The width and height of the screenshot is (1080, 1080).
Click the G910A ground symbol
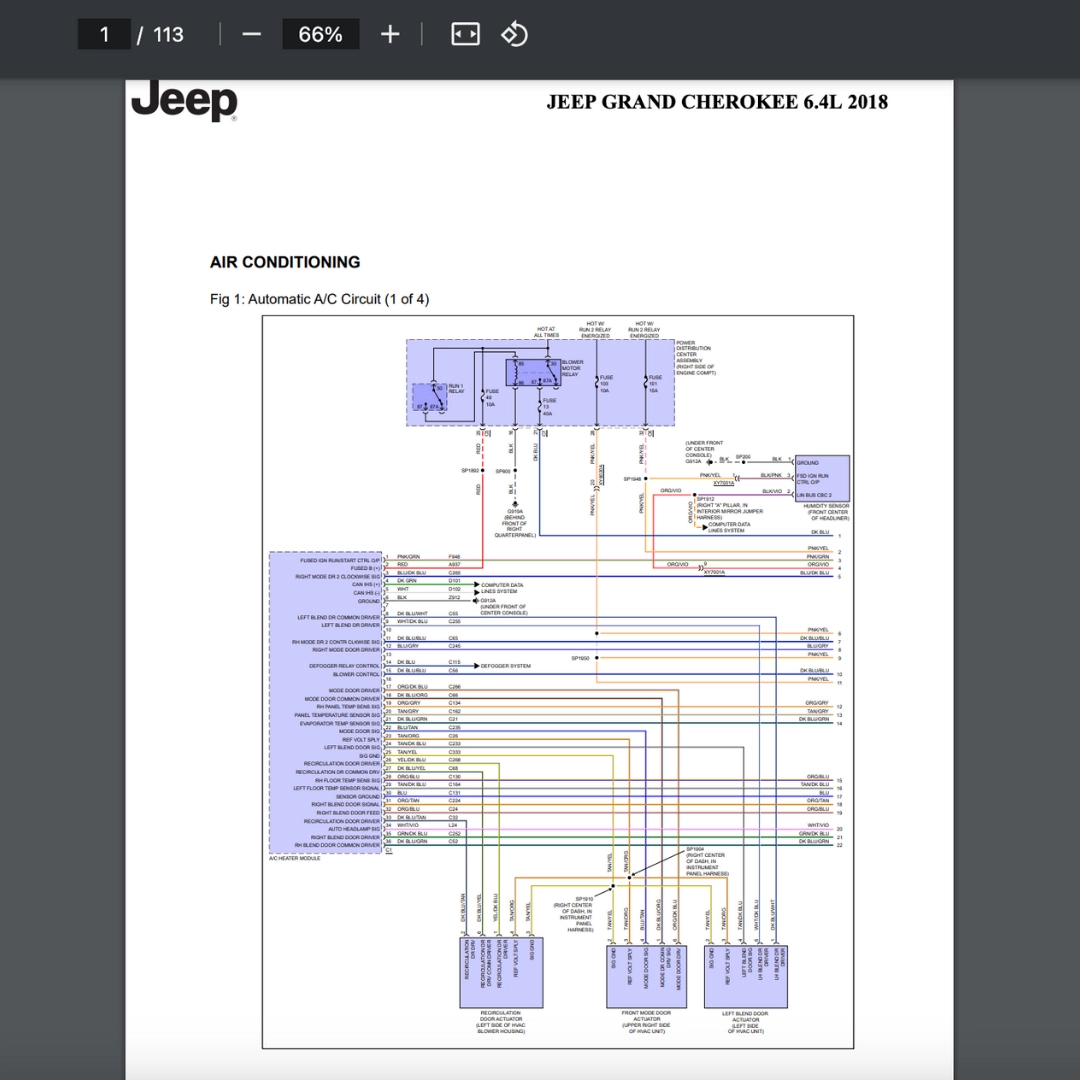(514, 505)
